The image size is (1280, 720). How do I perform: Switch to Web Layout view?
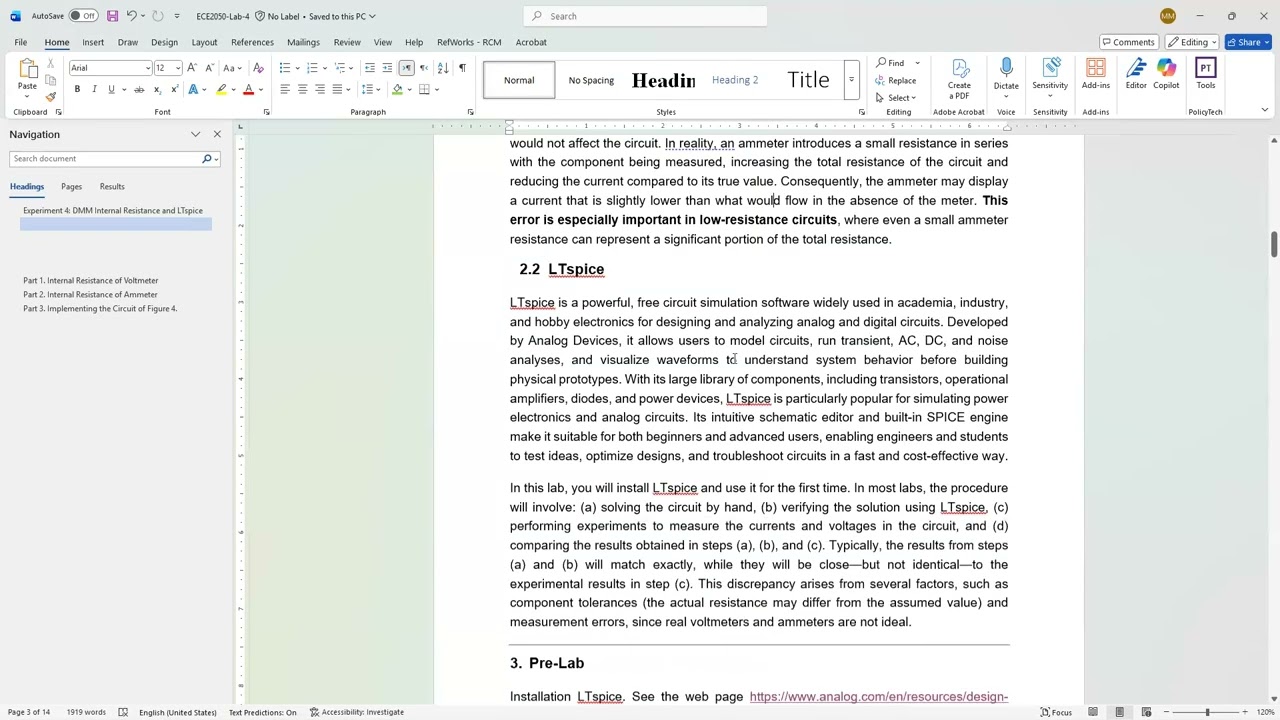point(1146,712)
